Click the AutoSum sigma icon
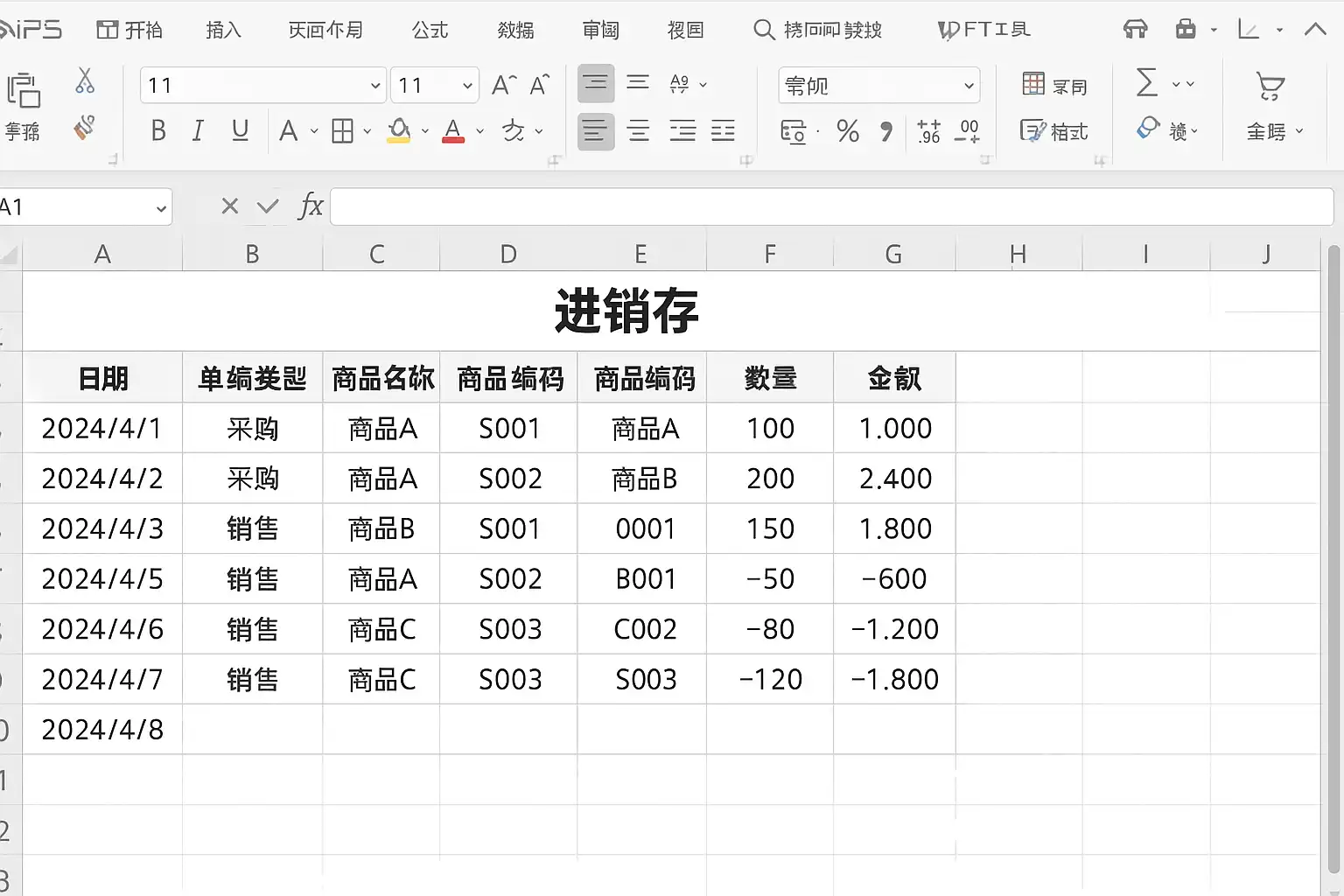This screenshot has width=1344, height=896. click(1146, 83)
